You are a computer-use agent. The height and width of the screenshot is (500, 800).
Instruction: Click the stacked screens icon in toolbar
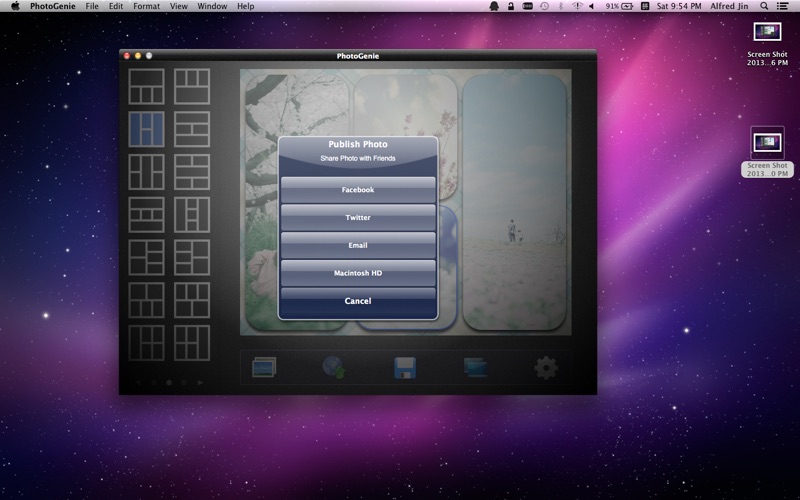pyautogui.click(x=475, y=367)
